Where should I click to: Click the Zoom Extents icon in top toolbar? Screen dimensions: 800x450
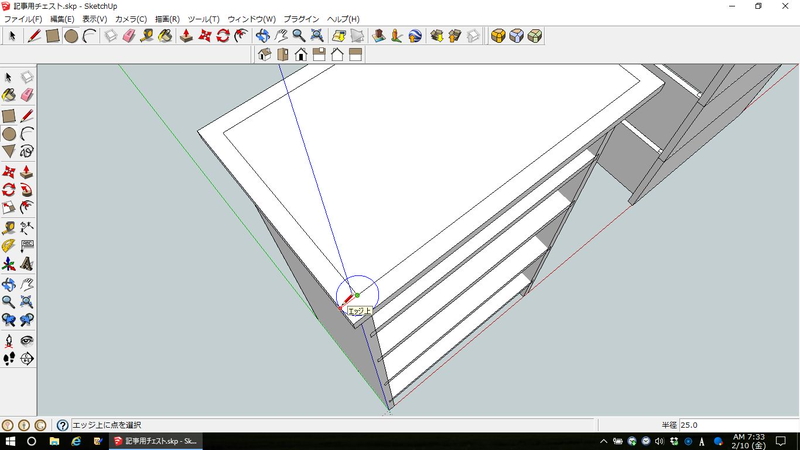(x=318, y=36)
